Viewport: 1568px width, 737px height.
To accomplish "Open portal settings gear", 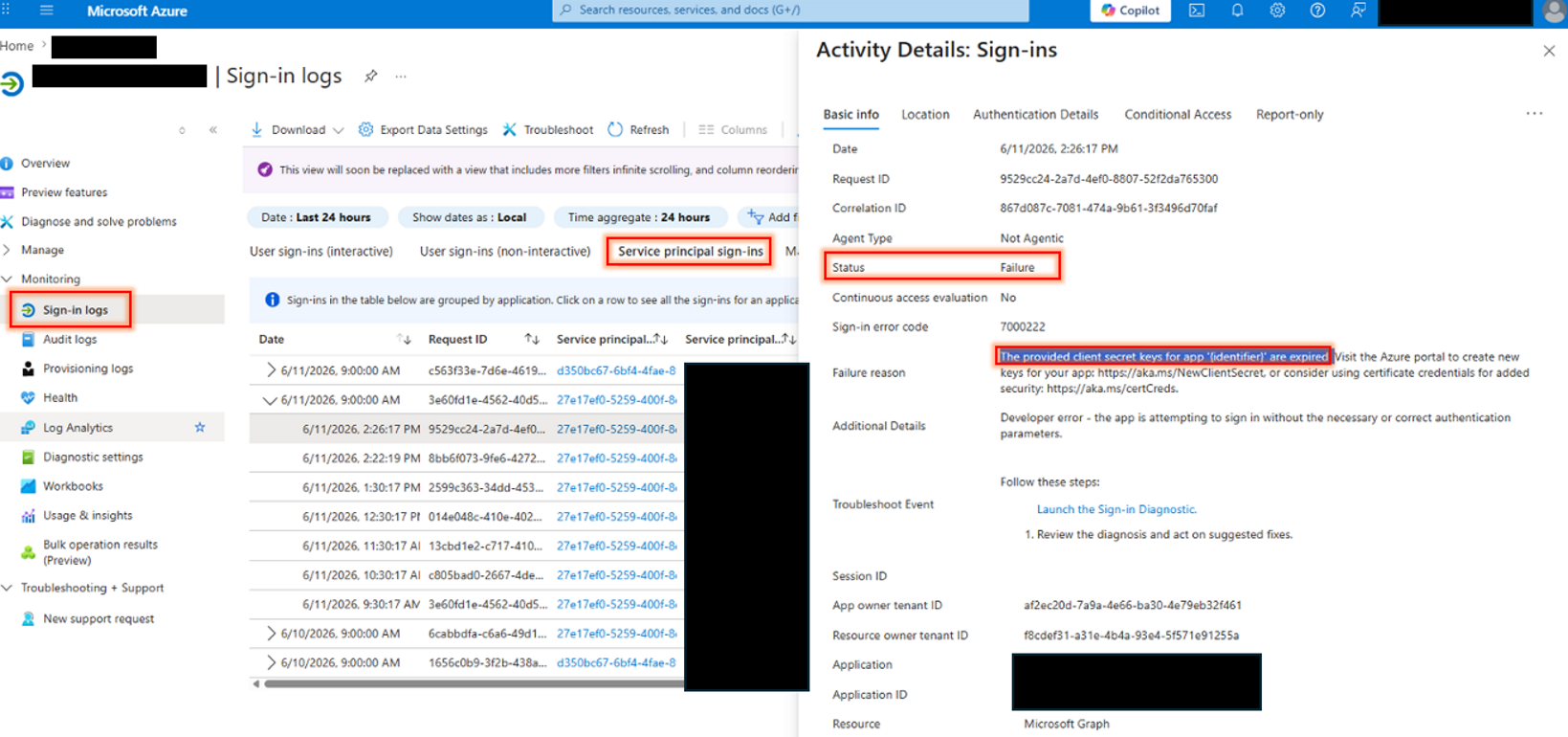I will tap(1277, 11).
